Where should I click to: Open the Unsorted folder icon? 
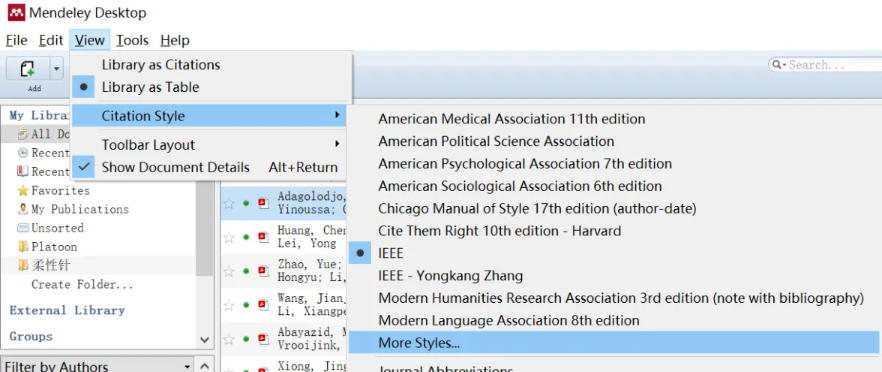(x=23, y=228)
